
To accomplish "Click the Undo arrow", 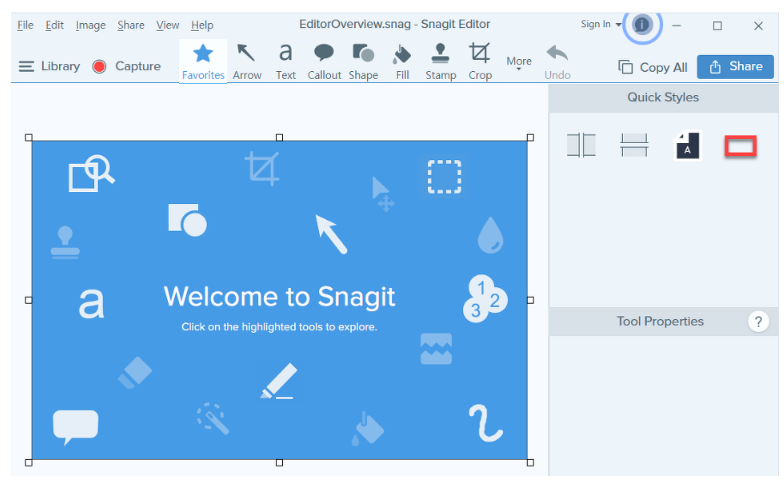I will point(557,62).
